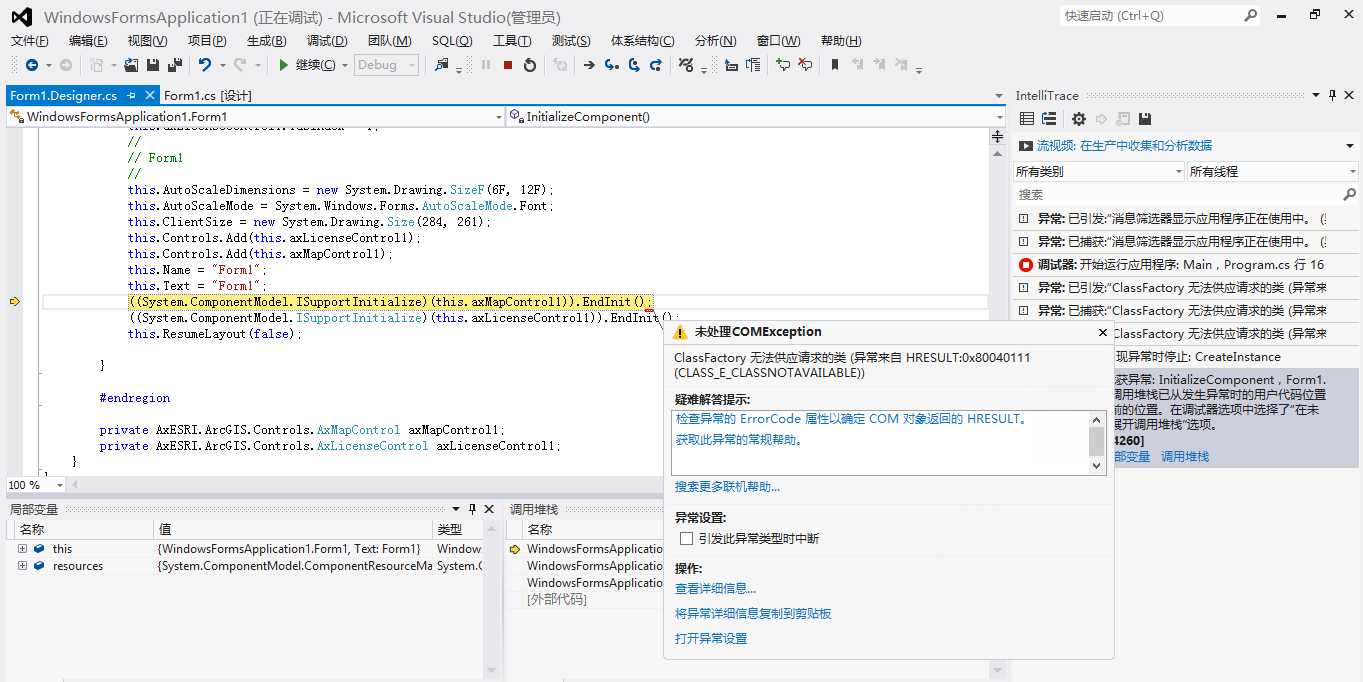Viewport: 1363px width, 682px height.
Task: Click the Step Over icon
Action: tap(634, 65)
